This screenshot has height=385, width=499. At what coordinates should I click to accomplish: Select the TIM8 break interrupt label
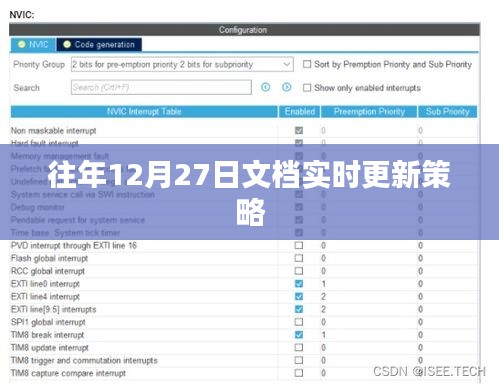47,335
